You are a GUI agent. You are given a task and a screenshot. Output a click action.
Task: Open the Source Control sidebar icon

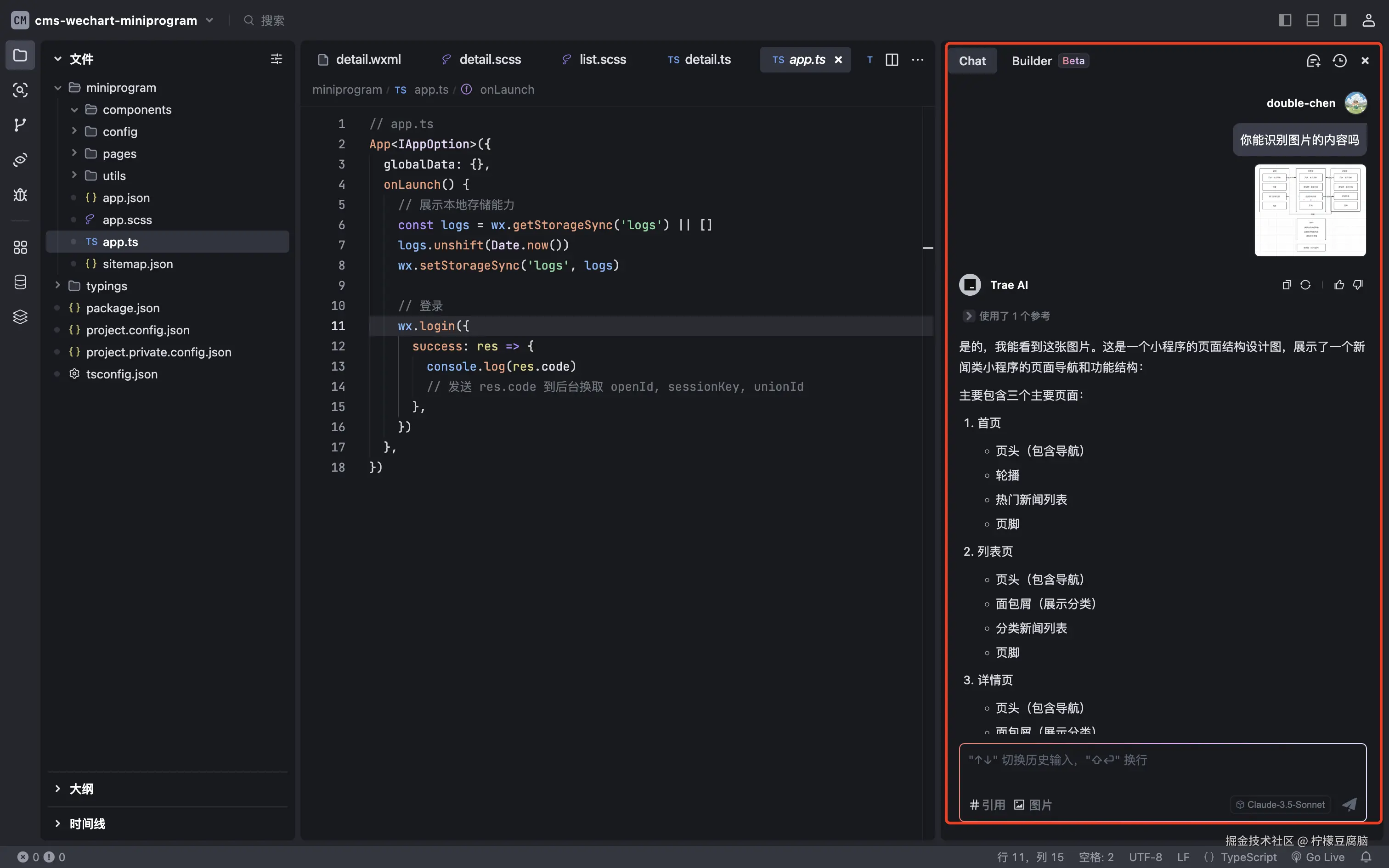click(20, 124)
